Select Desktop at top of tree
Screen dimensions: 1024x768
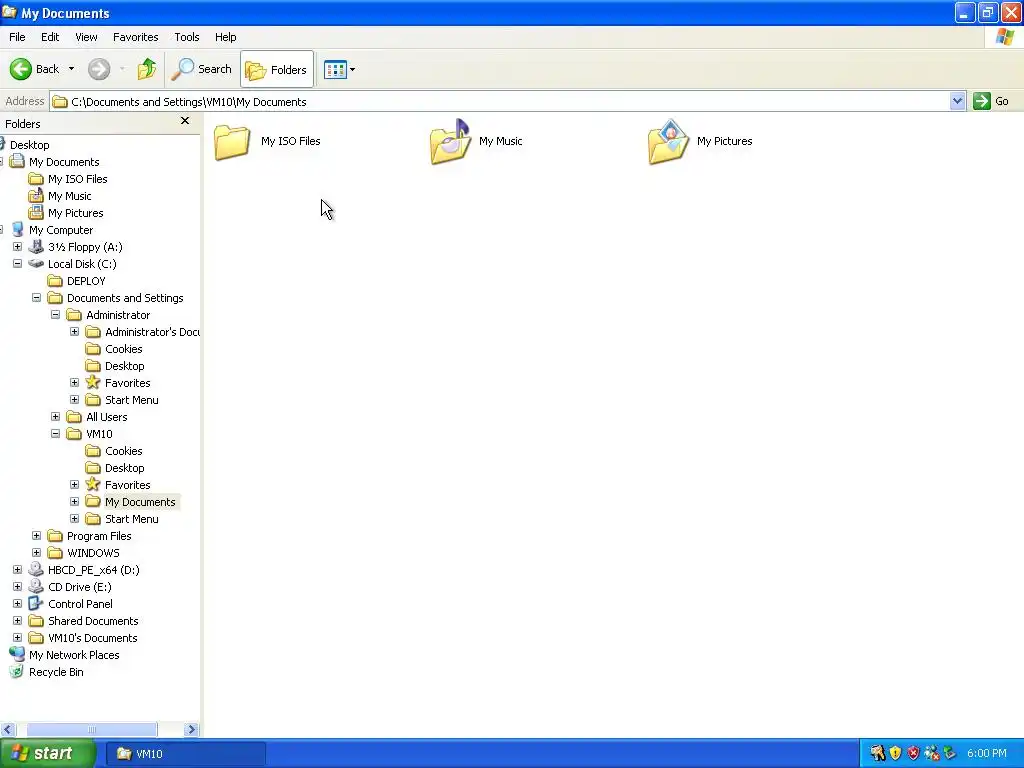(29, 145)
